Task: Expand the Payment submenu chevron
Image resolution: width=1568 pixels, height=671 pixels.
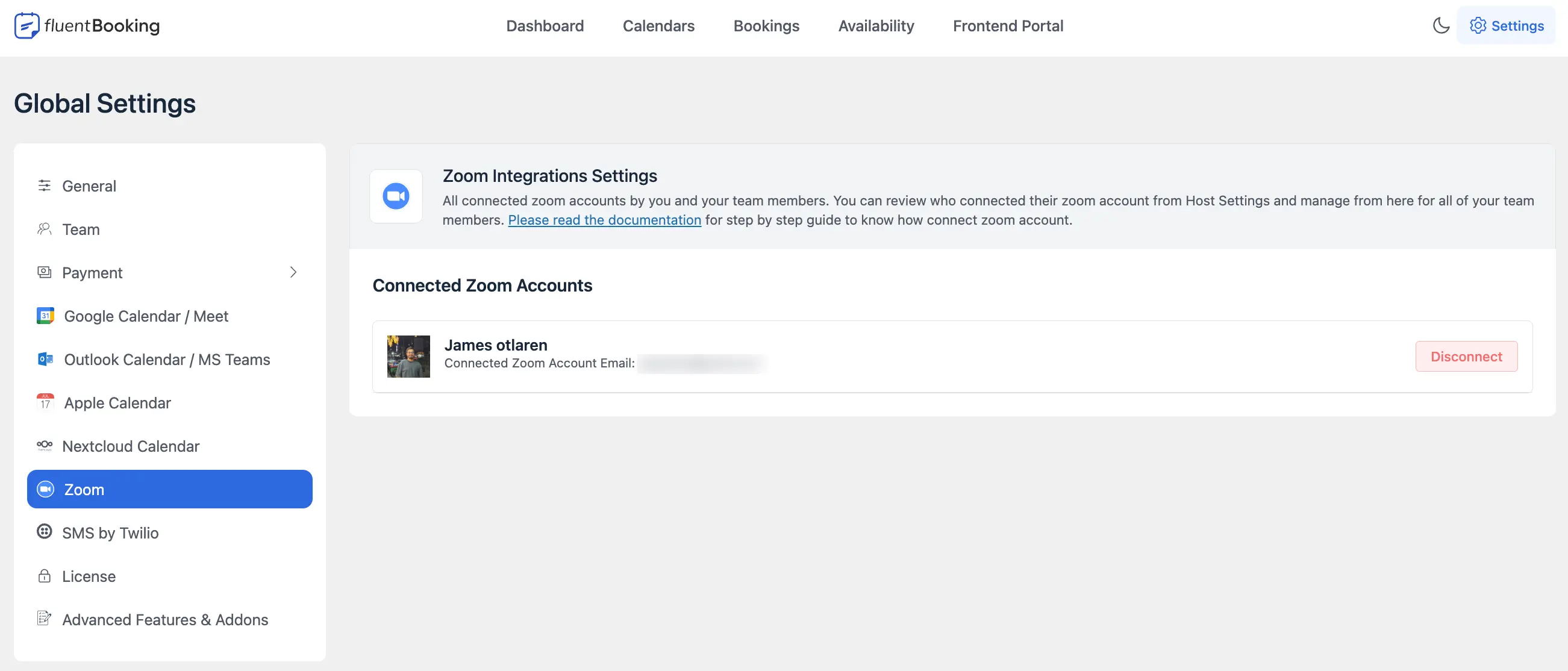Action: (x=293, y=272)
